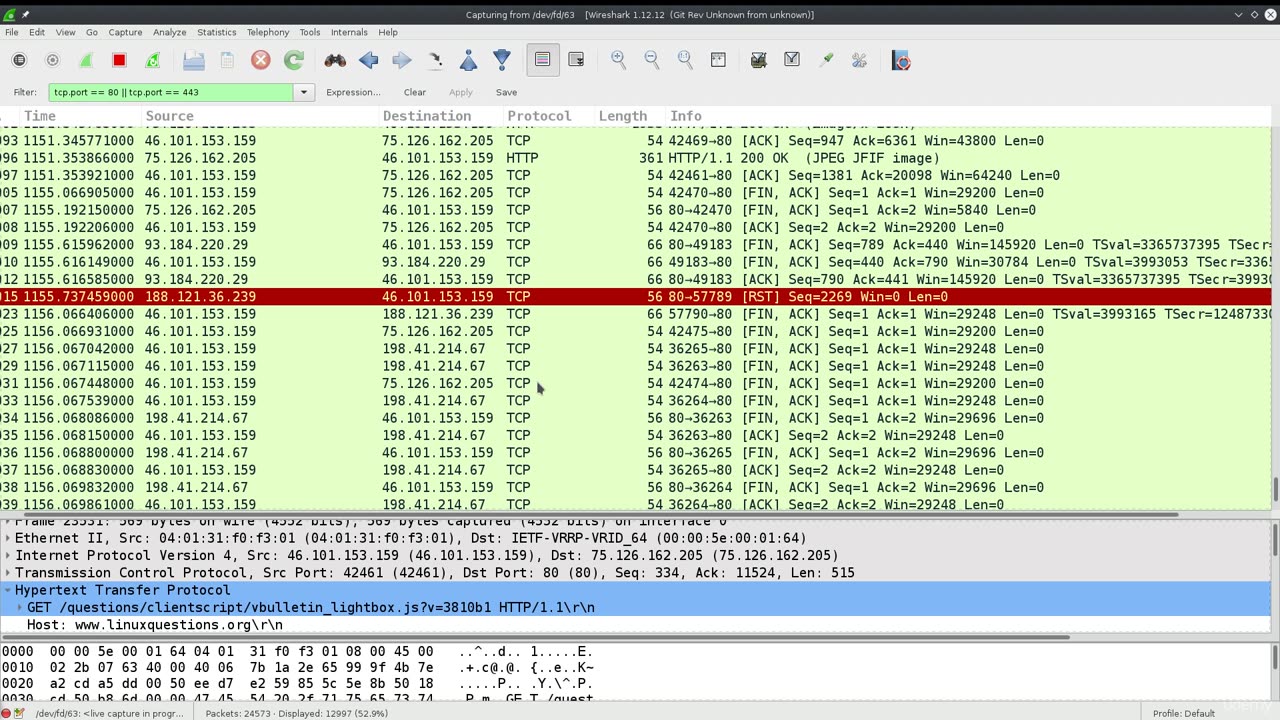Viewport: 1280px width, 720px height.
Task: Stop the running capture (red square)
Action: [119, 60]
